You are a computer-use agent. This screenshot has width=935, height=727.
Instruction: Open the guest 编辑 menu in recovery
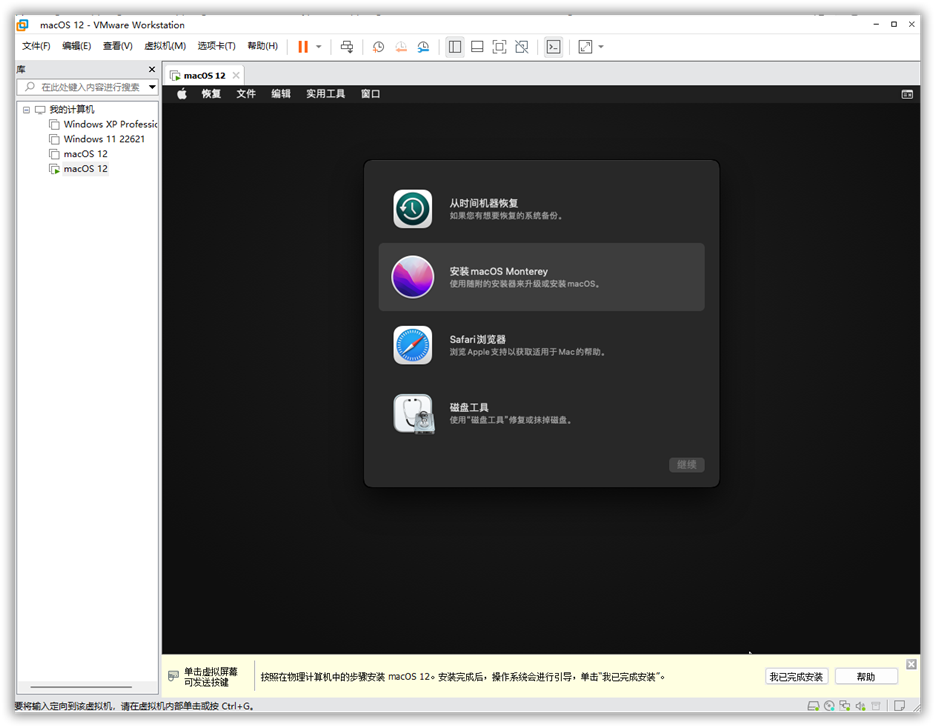[x=281, y=94]
